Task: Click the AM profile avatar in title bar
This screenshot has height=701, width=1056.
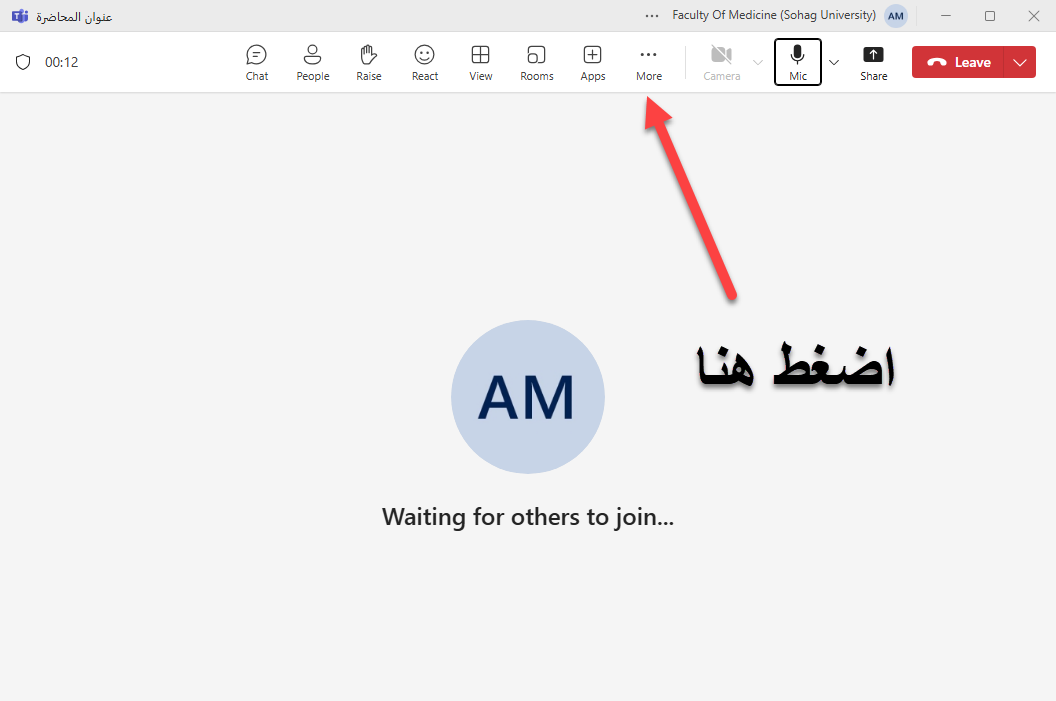Action: 896,16
